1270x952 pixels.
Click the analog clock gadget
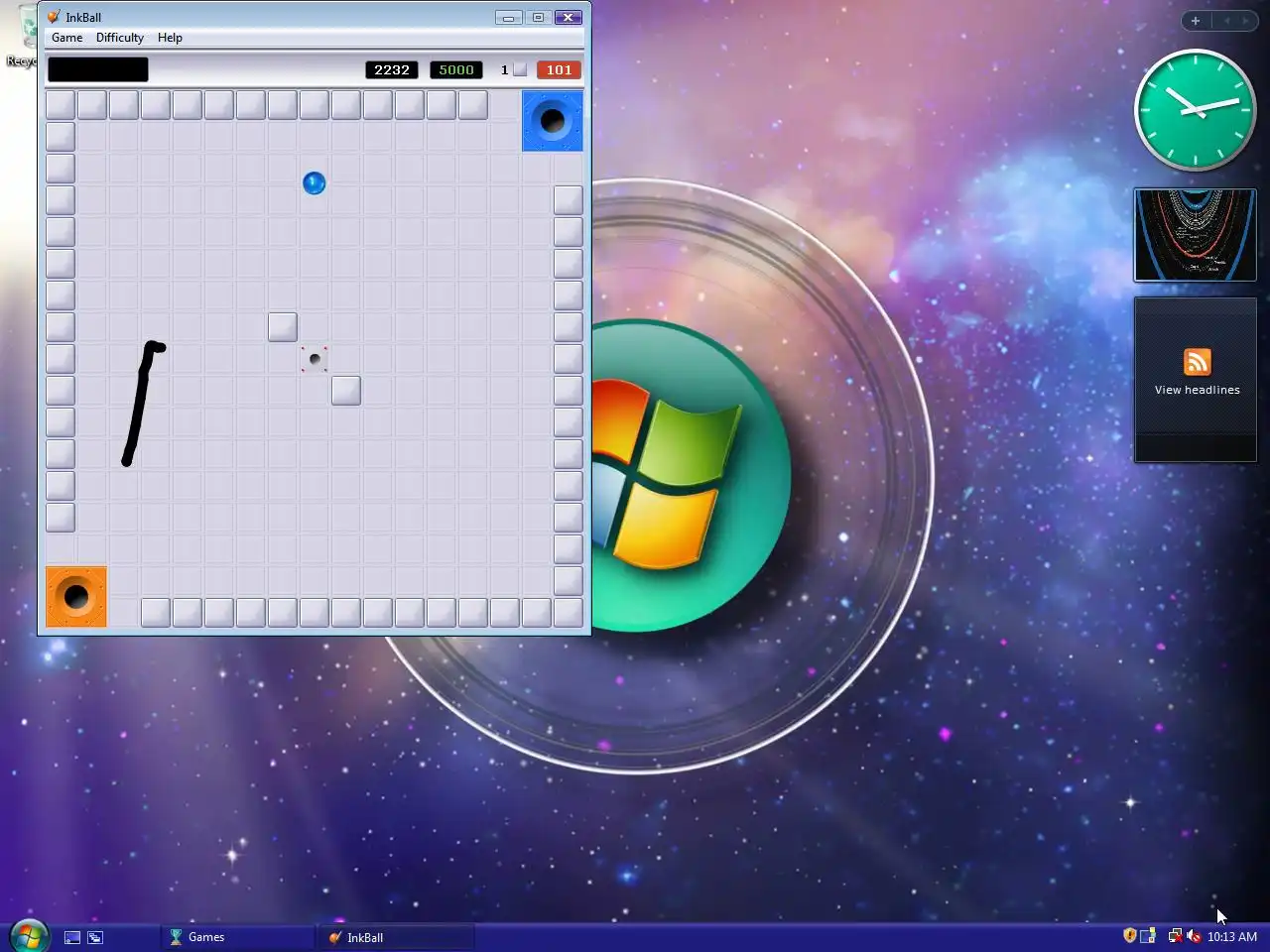1195,109
